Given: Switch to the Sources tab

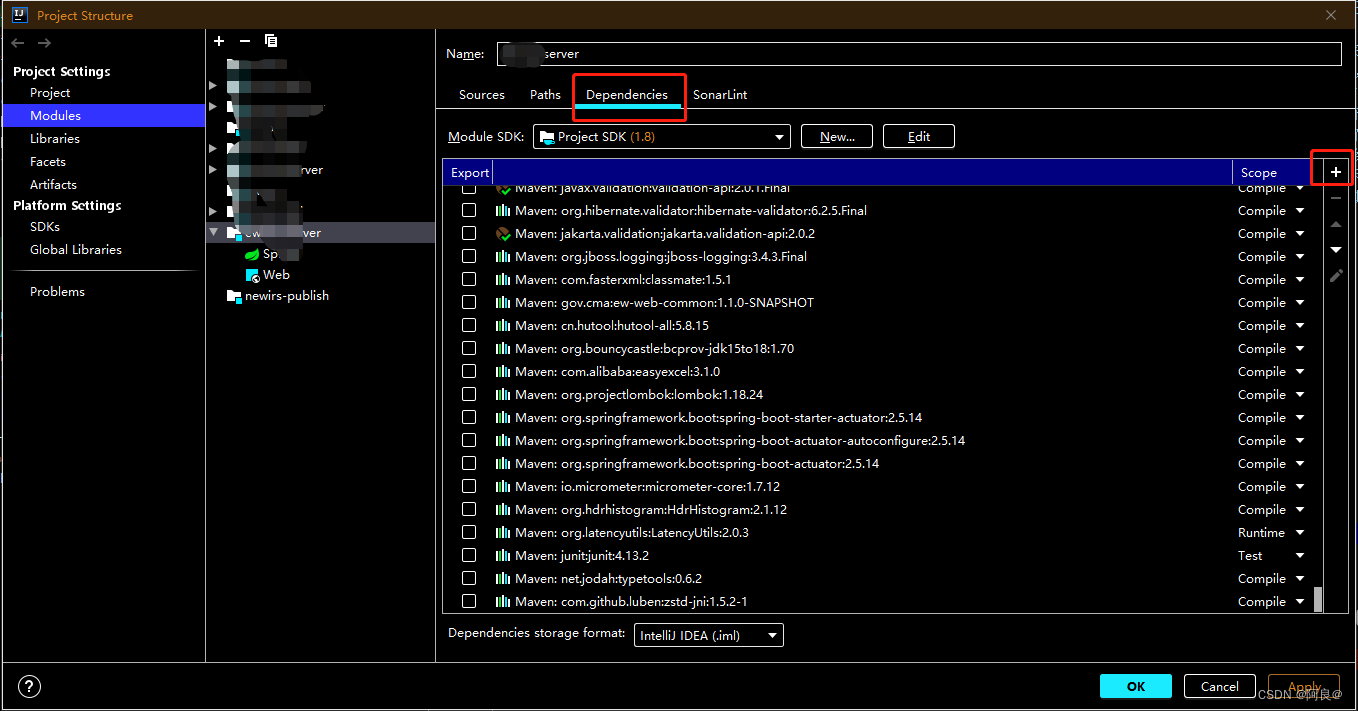Looking at the screenshot, I should [x=482, y=95].
